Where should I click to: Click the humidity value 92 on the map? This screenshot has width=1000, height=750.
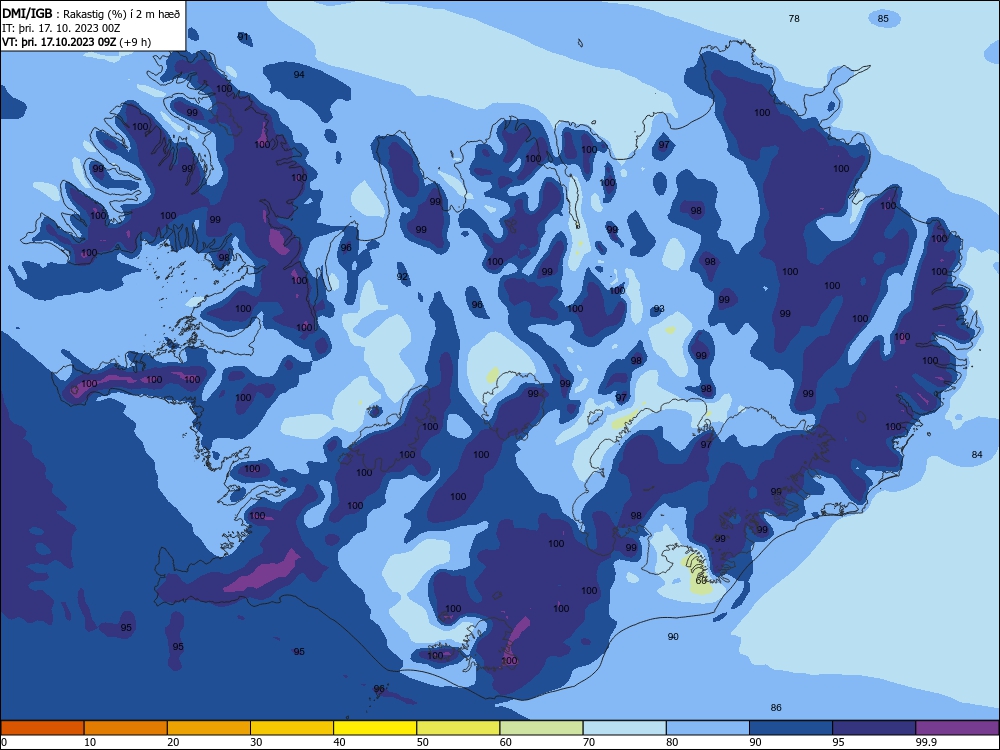click(402, 277)
